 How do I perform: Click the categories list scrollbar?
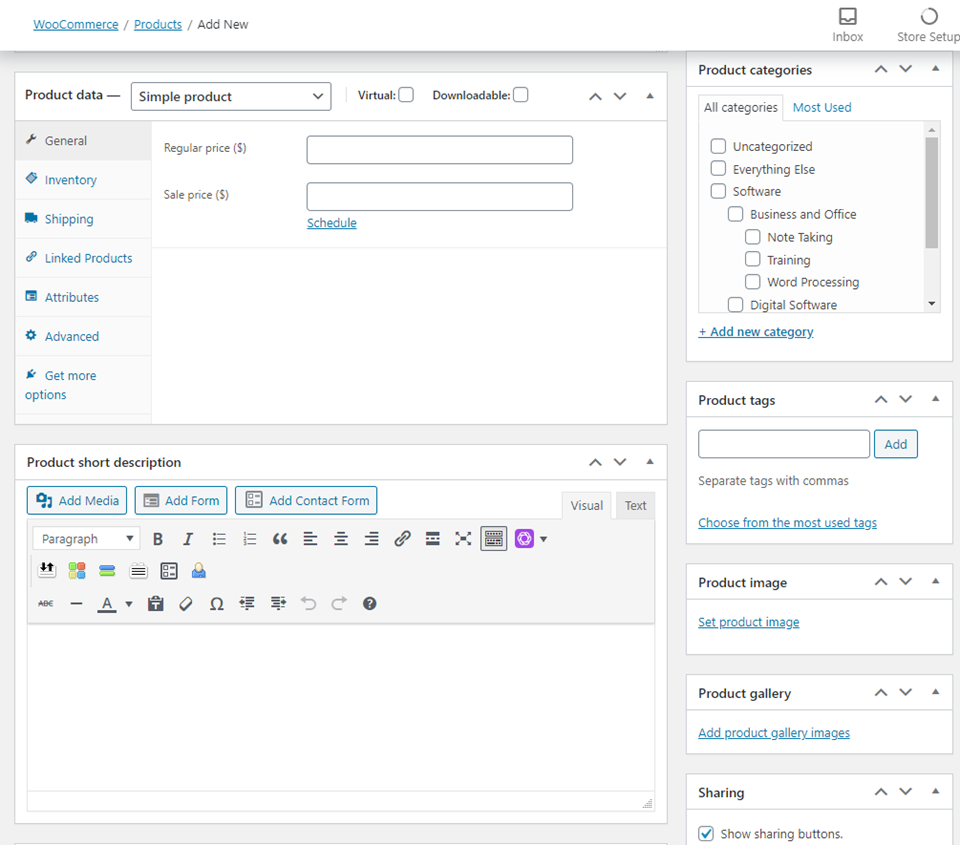click(931, 193)
